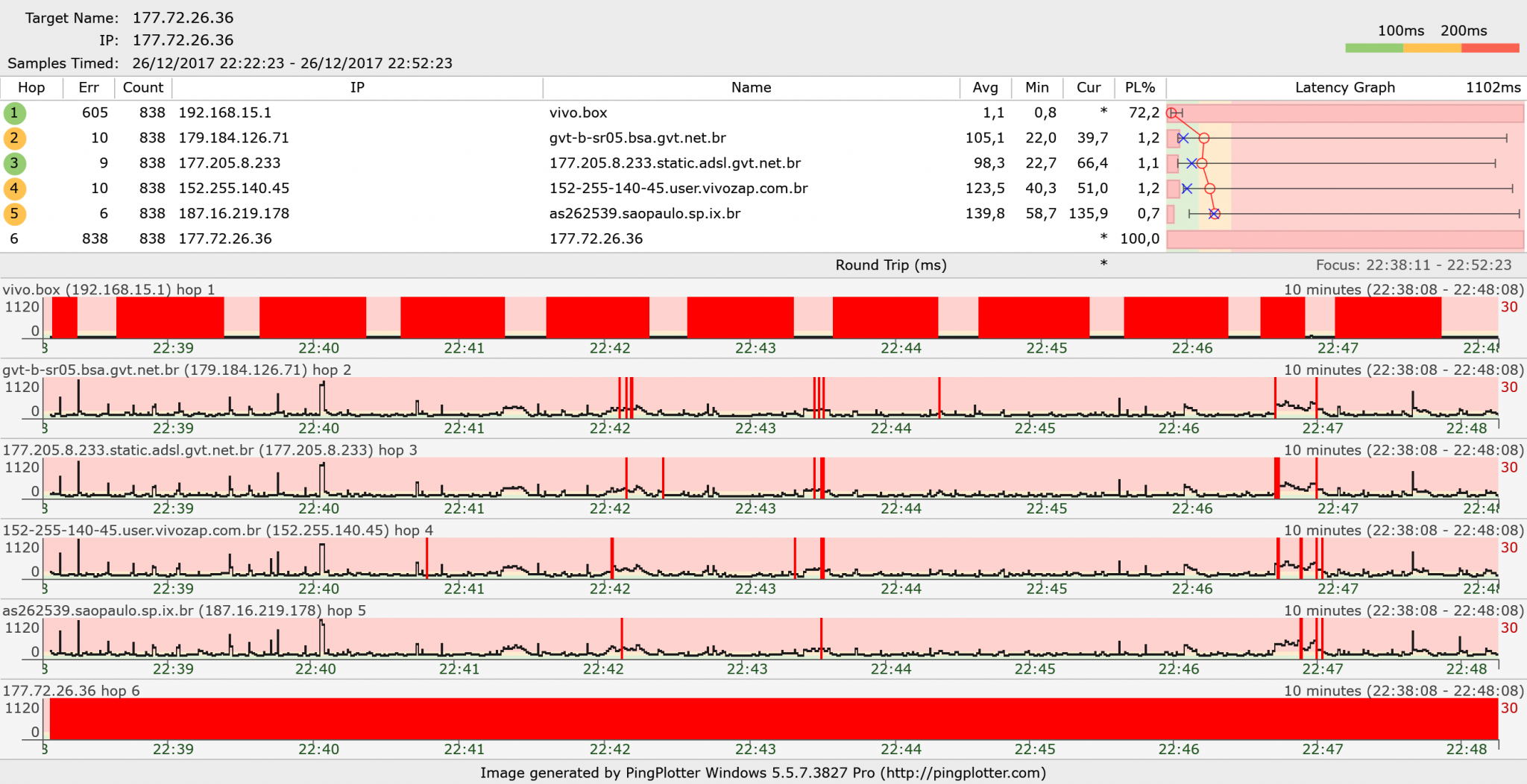Screen dimensions: 1527x784
Task: Click the green latency legend swatch
Action: pyautogui.click(x=1374, y=48)
